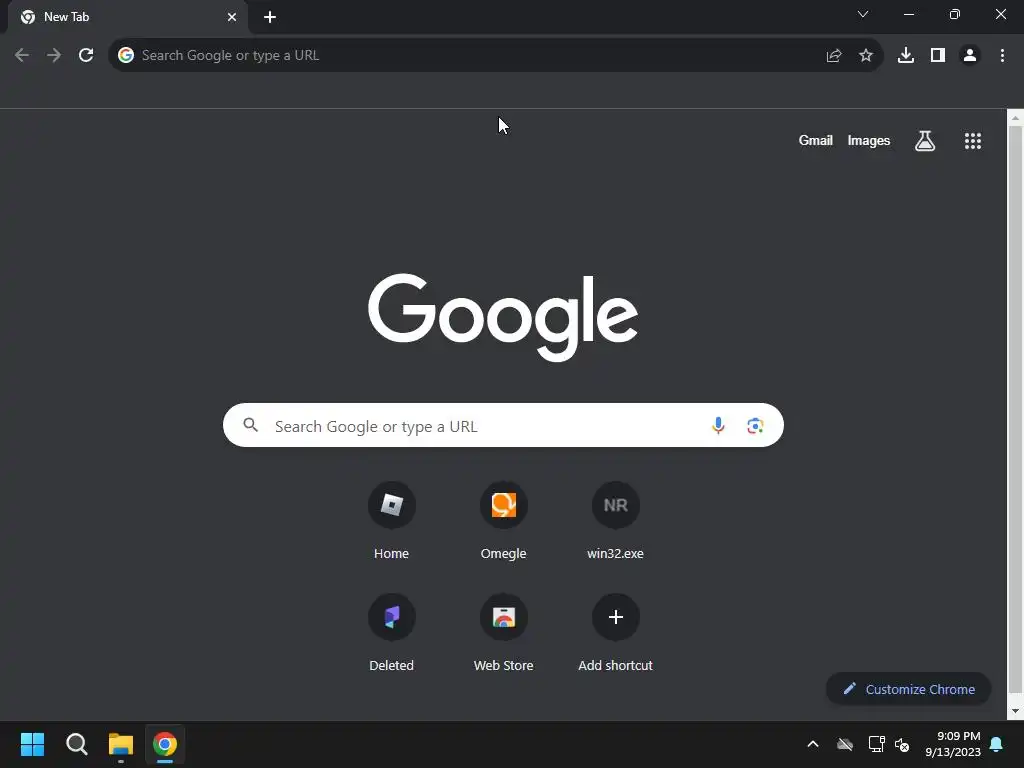Screen dimensions: 1024x768
Task: Bookmark this tab with the star icon
Action: pyautogui.click(x=866, y=56)
